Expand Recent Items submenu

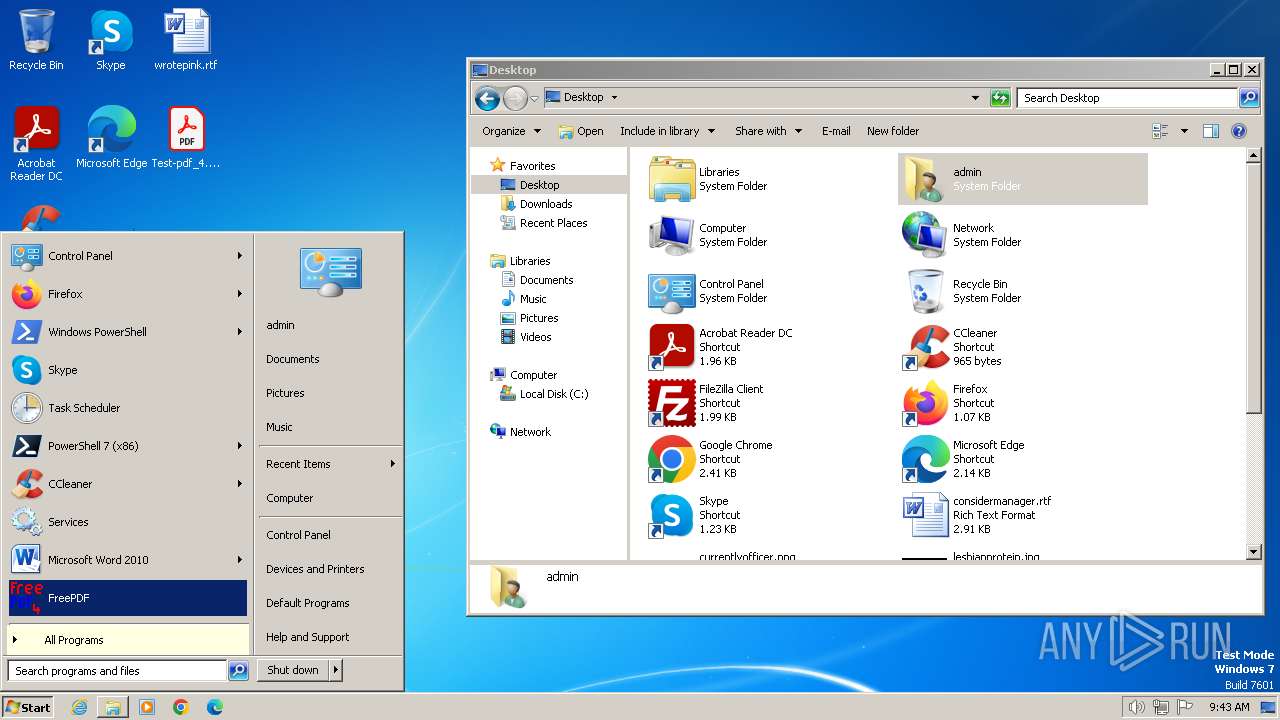[330, 464]
